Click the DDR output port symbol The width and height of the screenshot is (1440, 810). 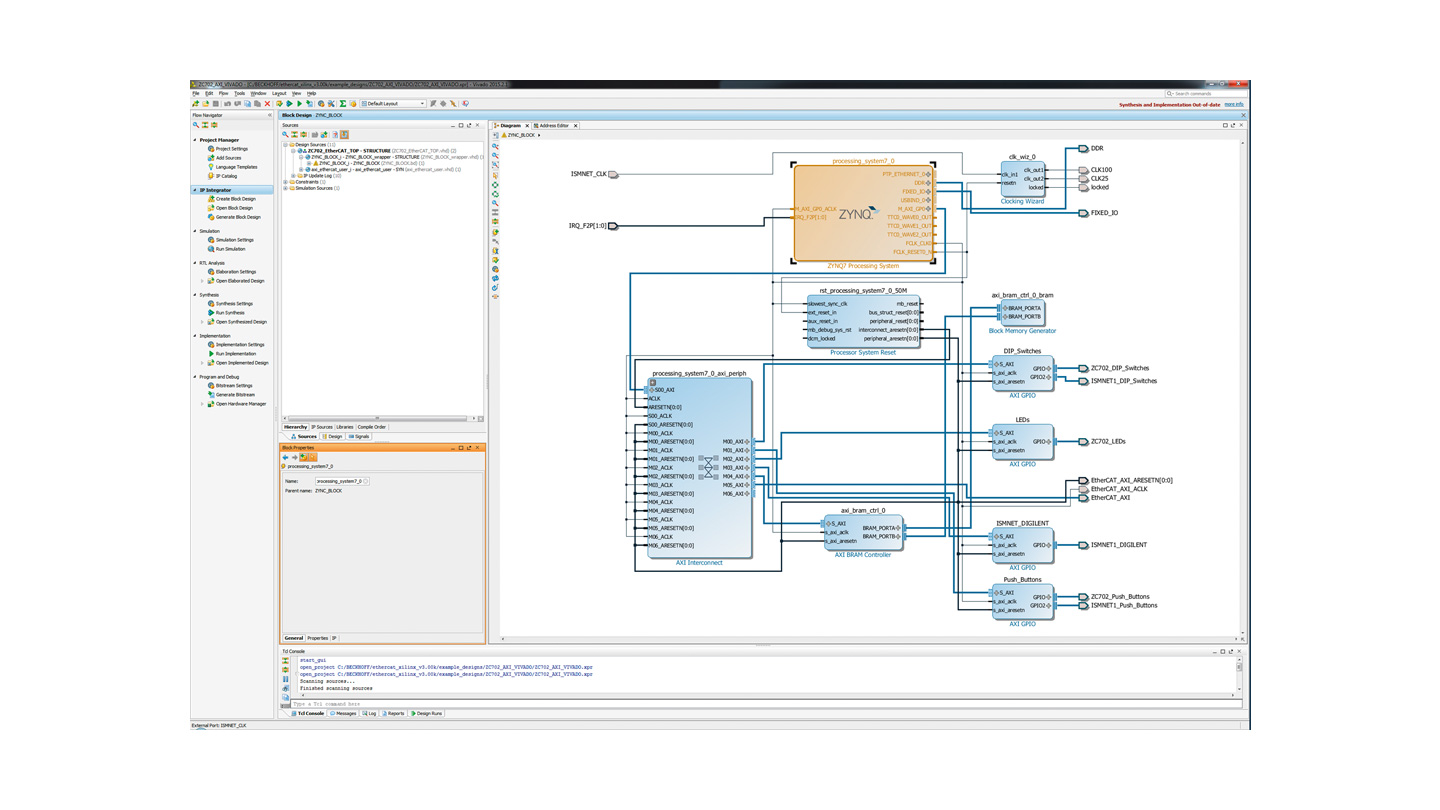(1083, 149)
